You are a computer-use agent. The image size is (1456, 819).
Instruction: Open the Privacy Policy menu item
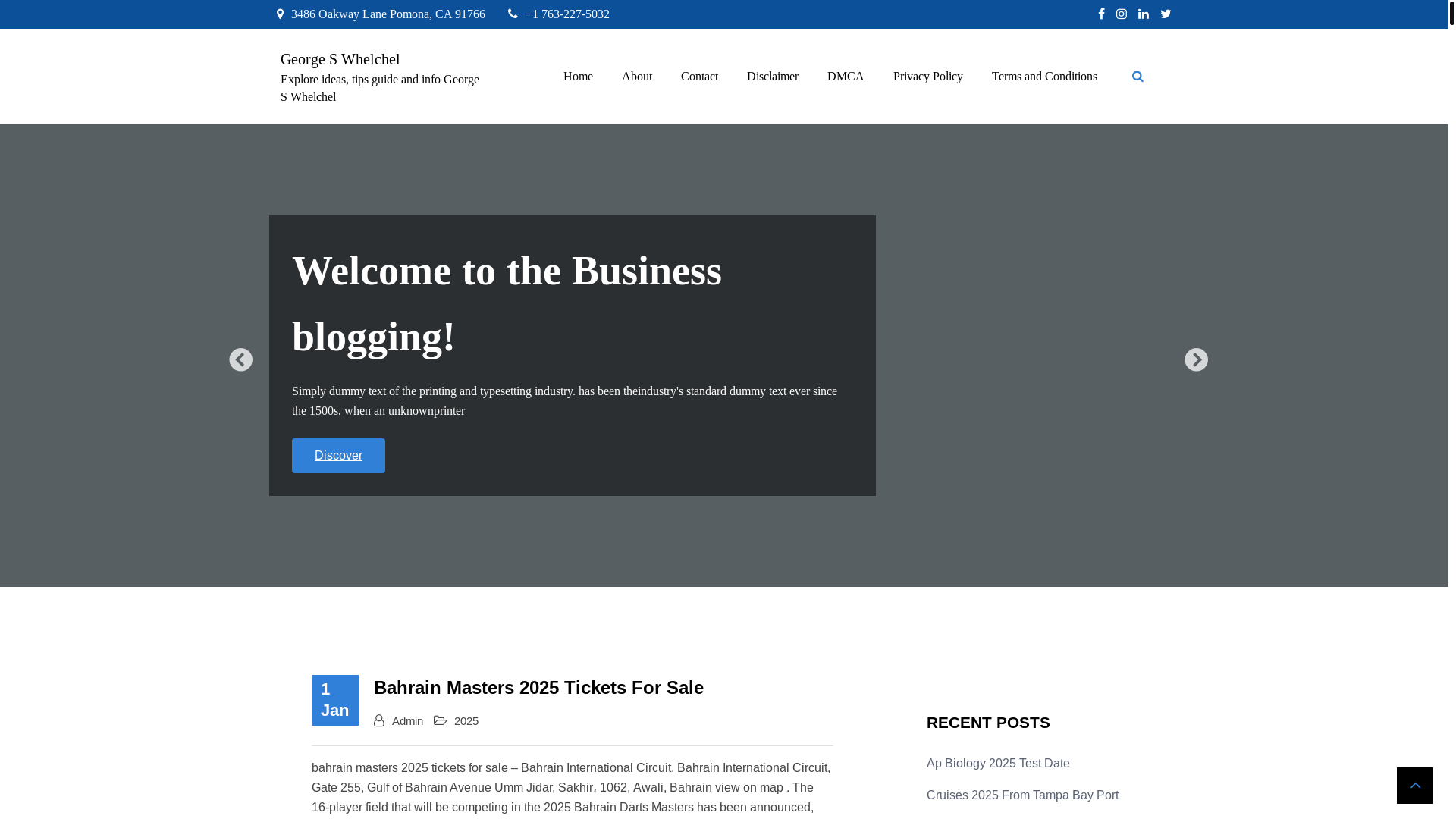click(x=928, y=77)
